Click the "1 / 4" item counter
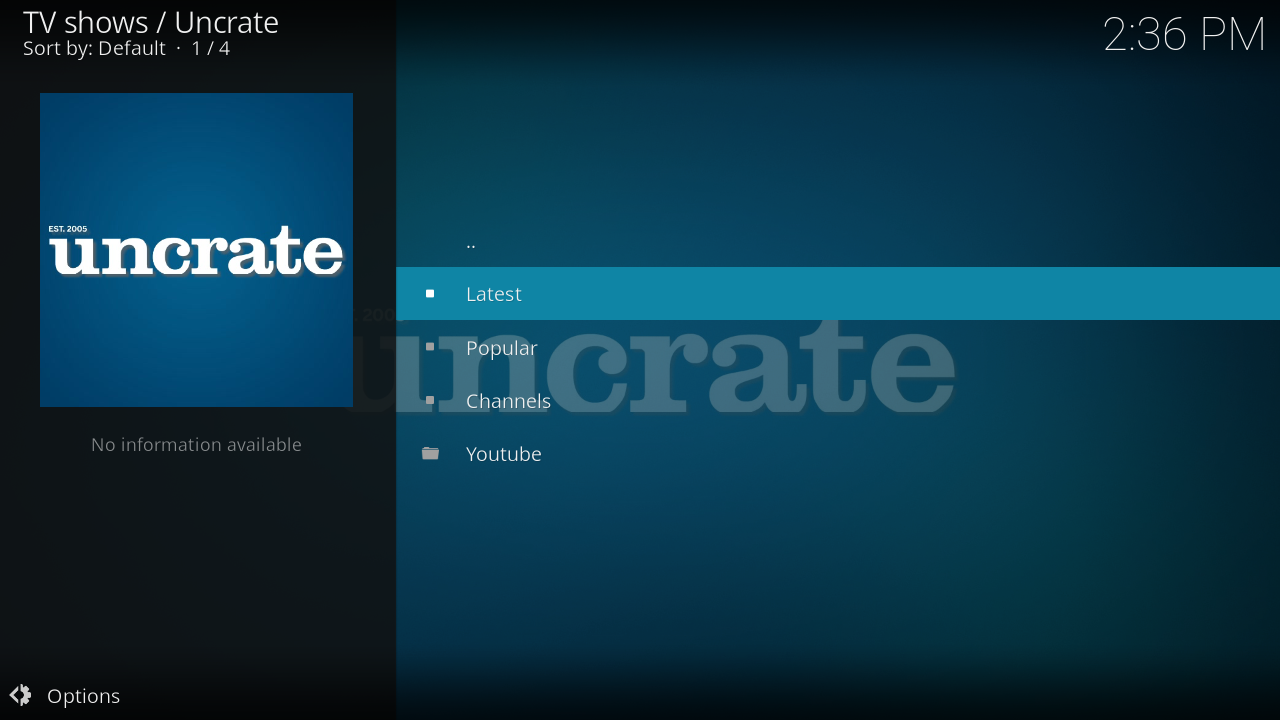 pyautogui.click(x=211, y=48)
